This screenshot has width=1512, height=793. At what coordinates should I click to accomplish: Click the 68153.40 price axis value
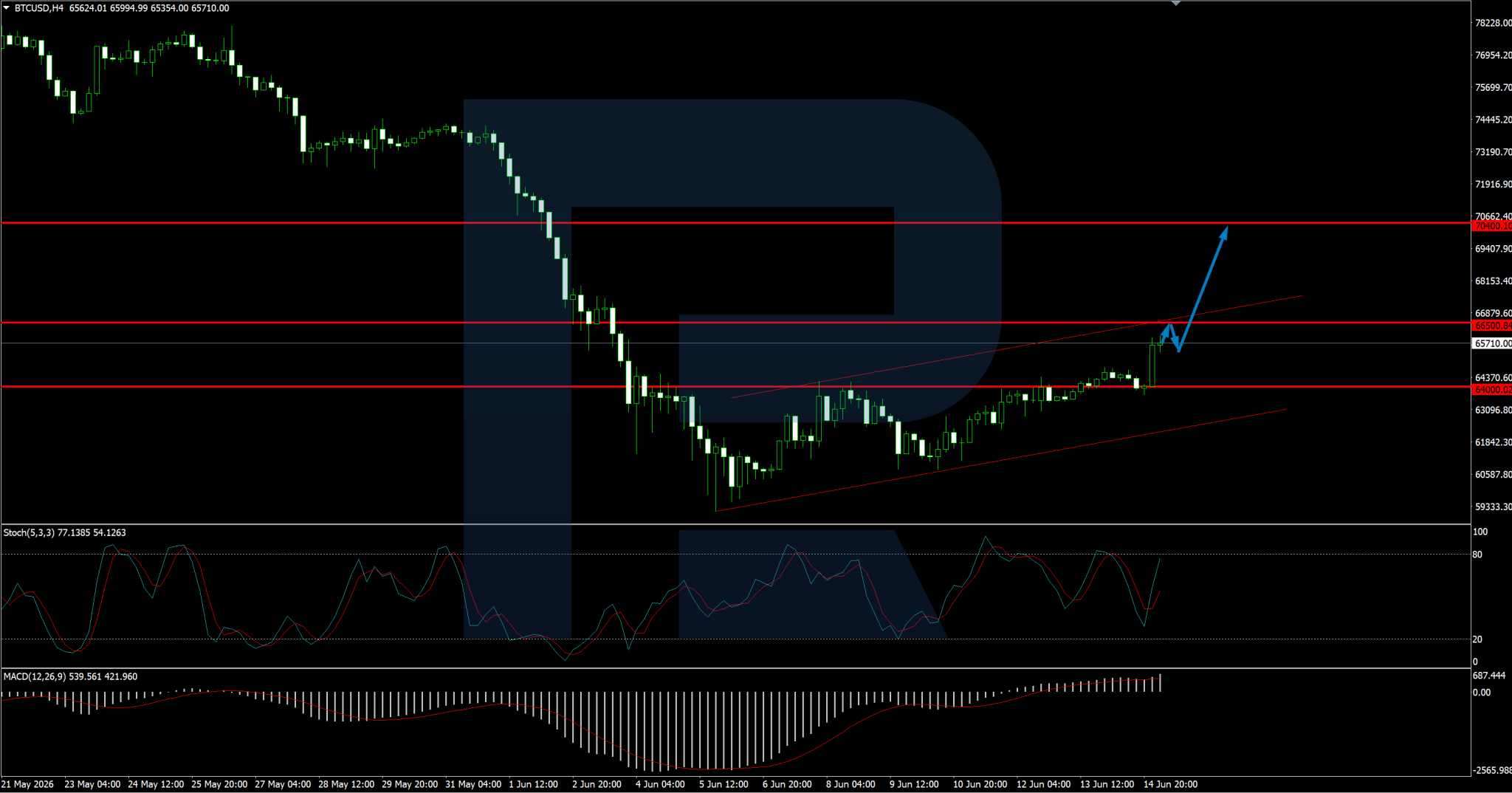pos(1493,281)
